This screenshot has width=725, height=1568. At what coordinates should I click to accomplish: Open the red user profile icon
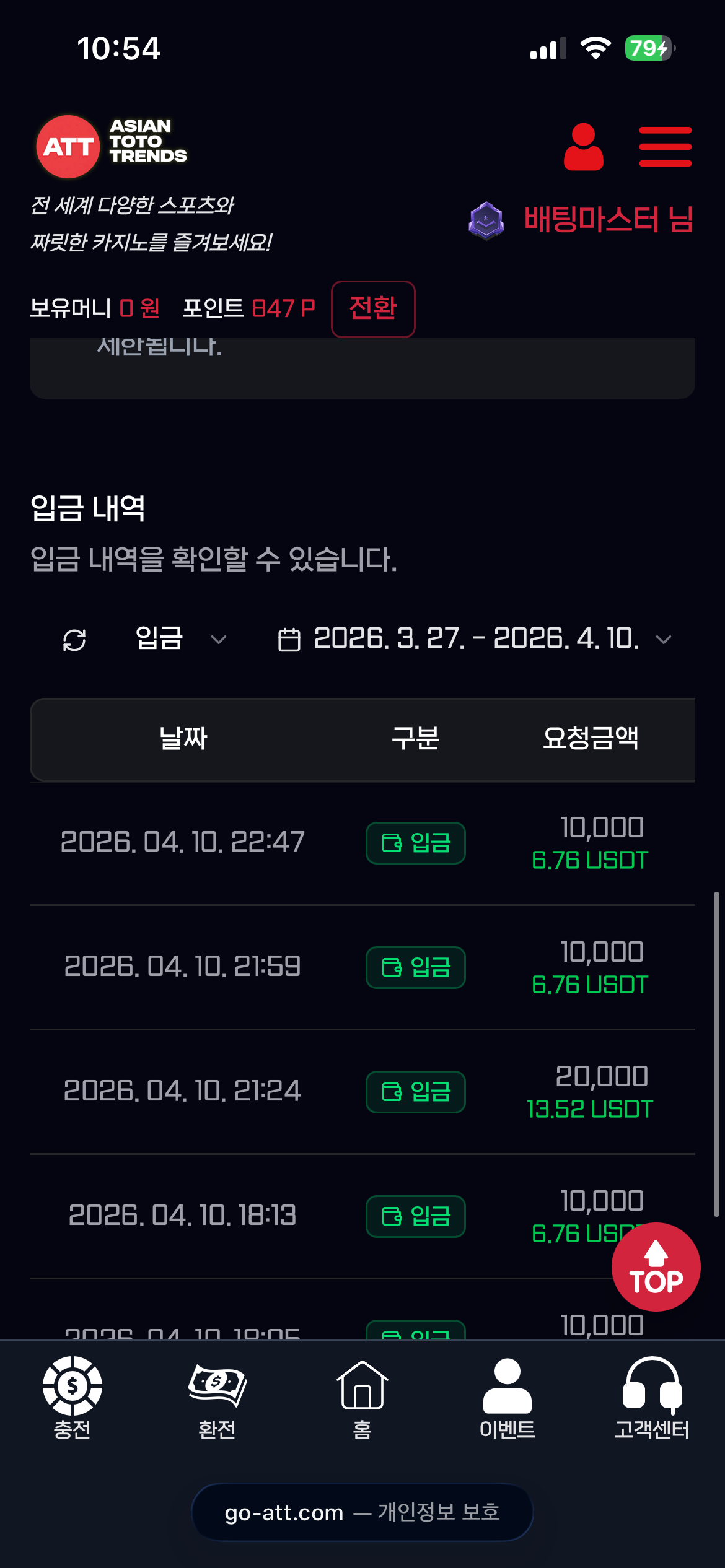pos(583,147)
